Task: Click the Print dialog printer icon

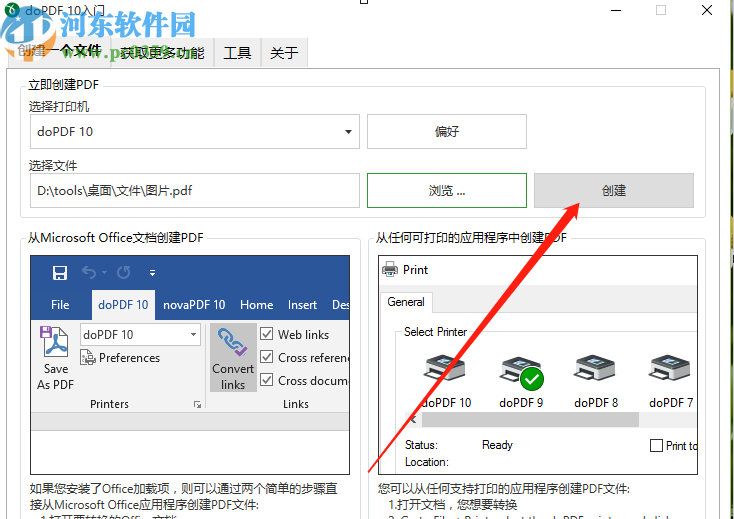Action: pos(390,269)
